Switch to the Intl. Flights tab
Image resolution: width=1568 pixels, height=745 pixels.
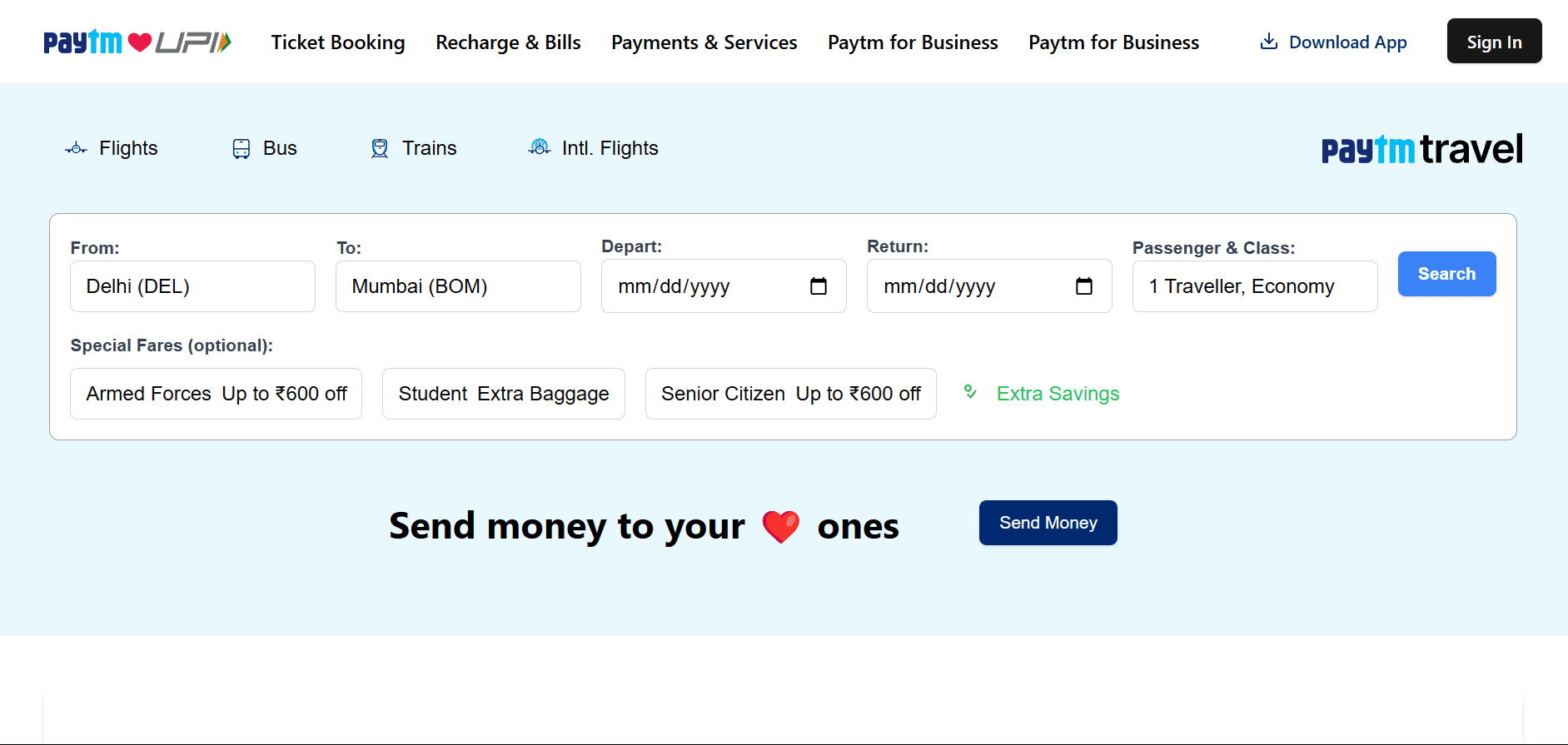[593, 148]
